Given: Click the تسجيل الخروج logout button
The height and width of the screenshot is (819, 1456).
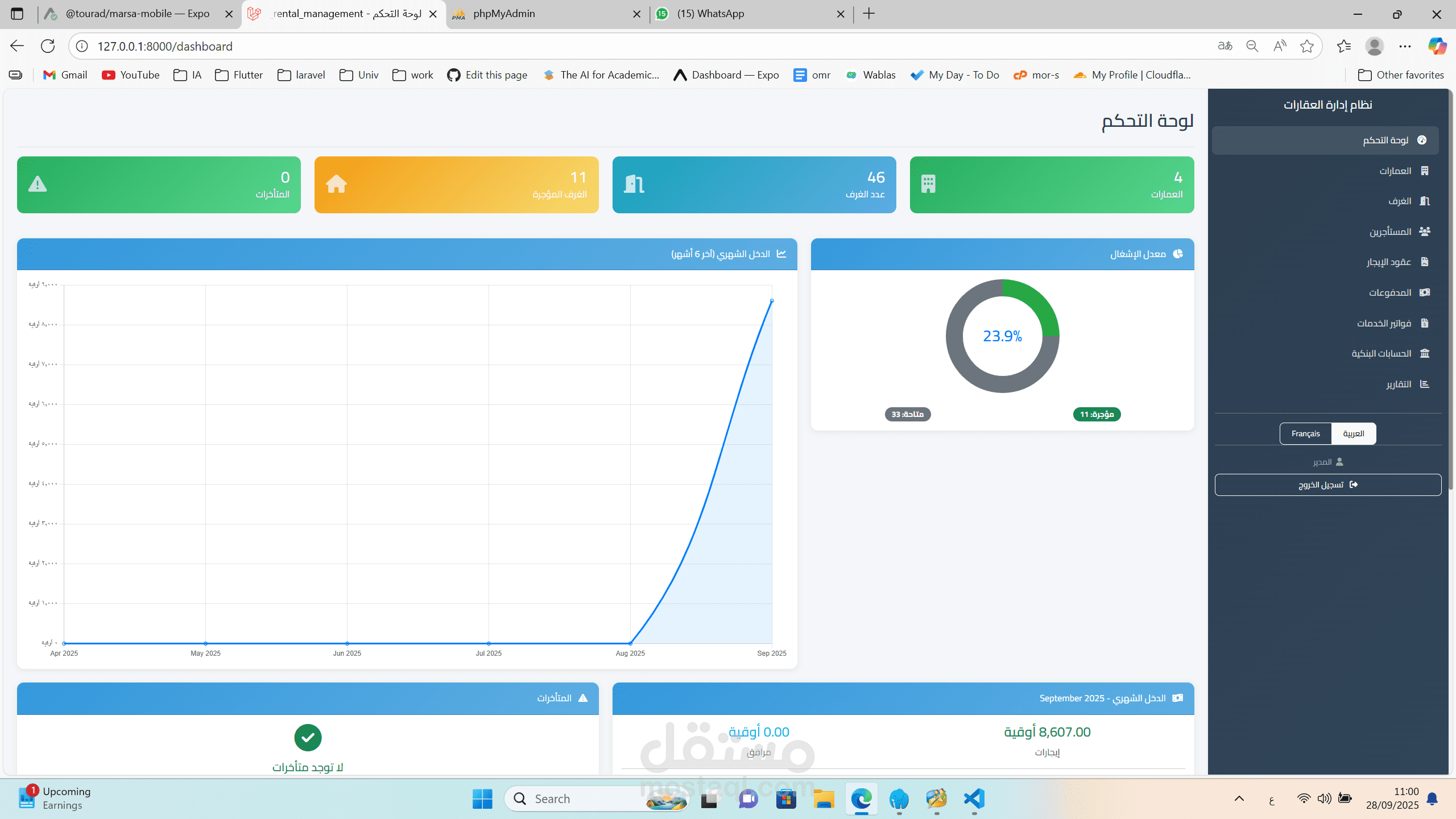Looking at the screenshot, I should (x=1327, y=485).
